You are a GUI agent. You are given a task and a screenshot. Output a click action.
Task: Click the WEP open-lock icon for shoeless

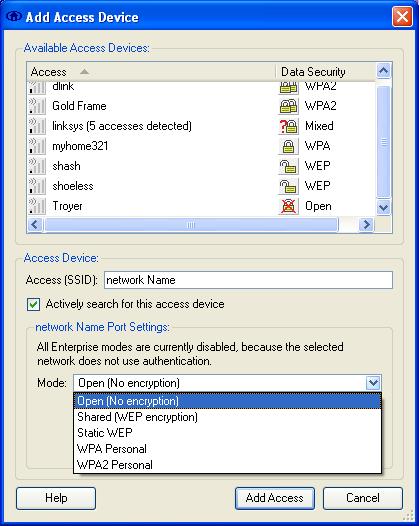click(x=288, y=186)
